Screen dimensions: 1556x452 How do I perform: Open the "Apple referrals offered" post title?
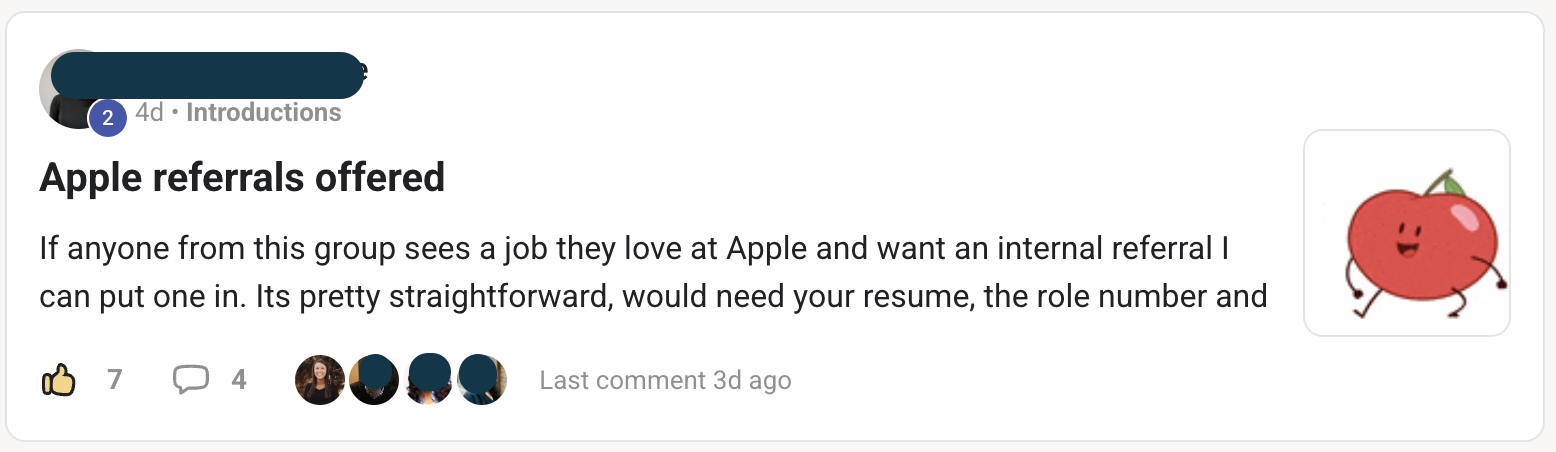click(242, 178)
